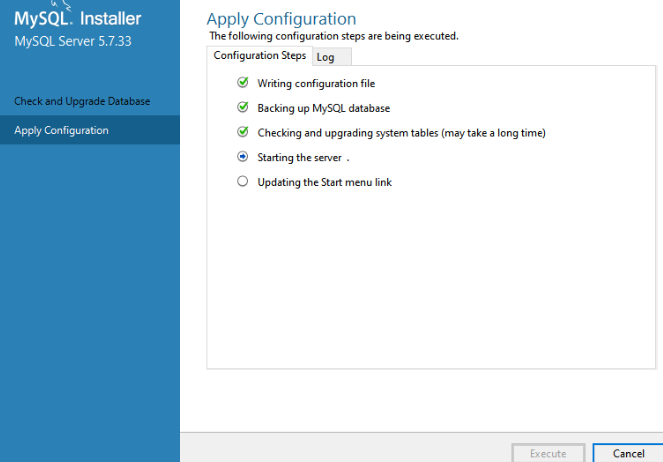This screenshot has height=462, width=663.
Task: Click the Cancel button
Action: point(628,453)
